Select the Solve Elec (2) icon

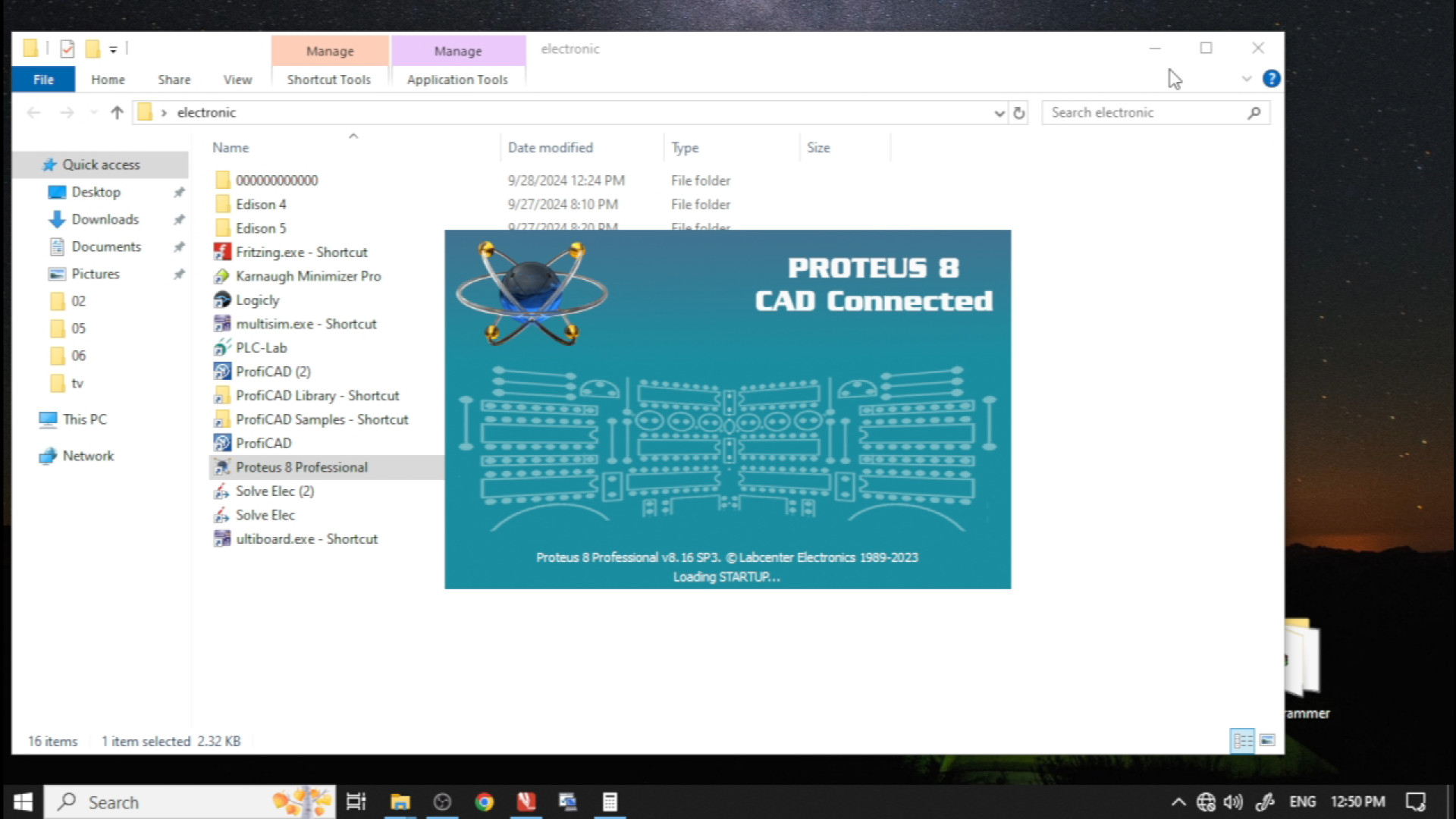pos(222,491)
